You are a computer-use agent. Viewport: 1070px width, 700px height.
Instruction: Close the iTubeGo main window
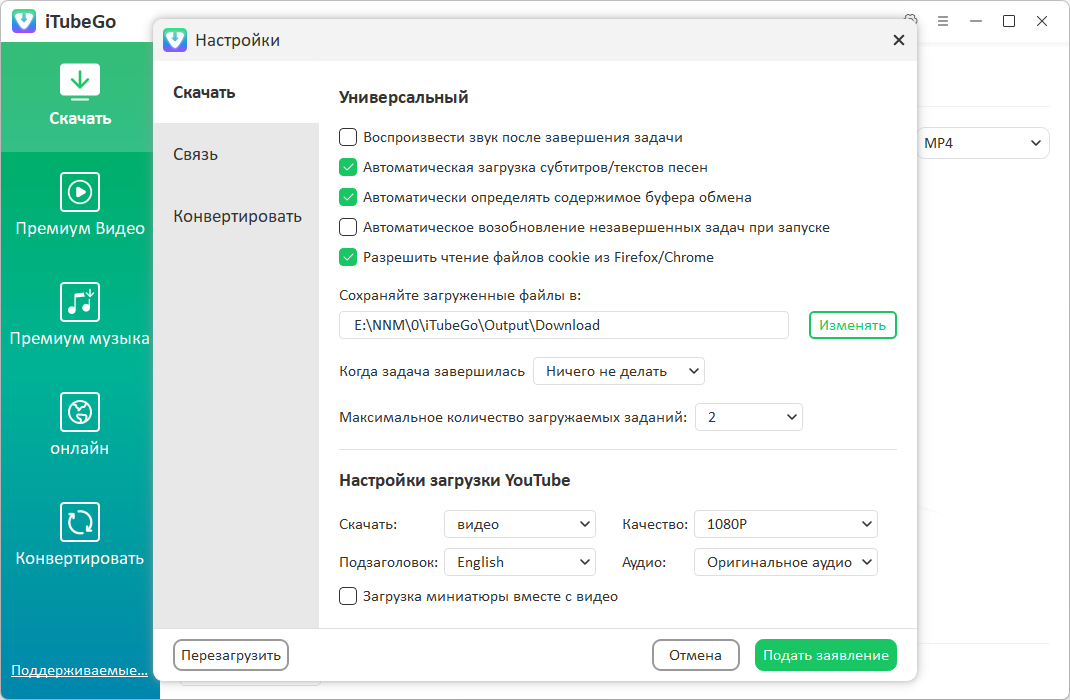1041,21
